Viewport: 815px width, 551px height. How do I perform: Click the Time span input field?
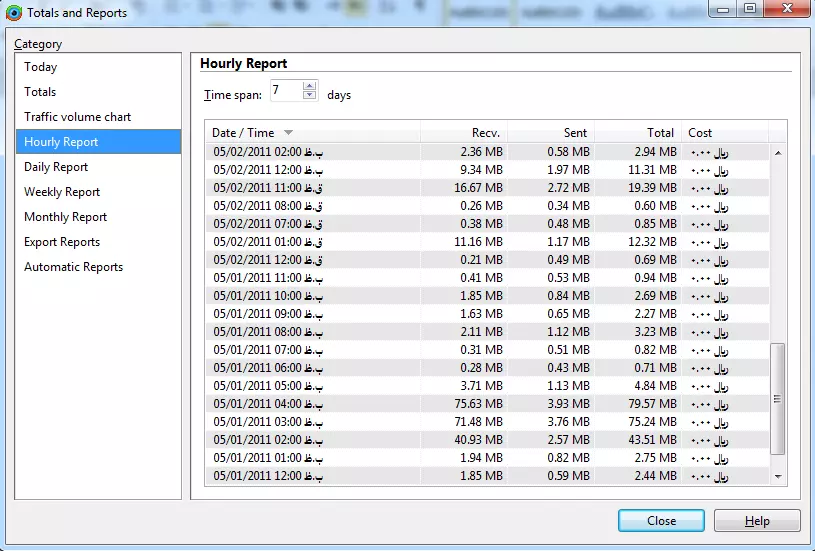[x=284, y=92]
